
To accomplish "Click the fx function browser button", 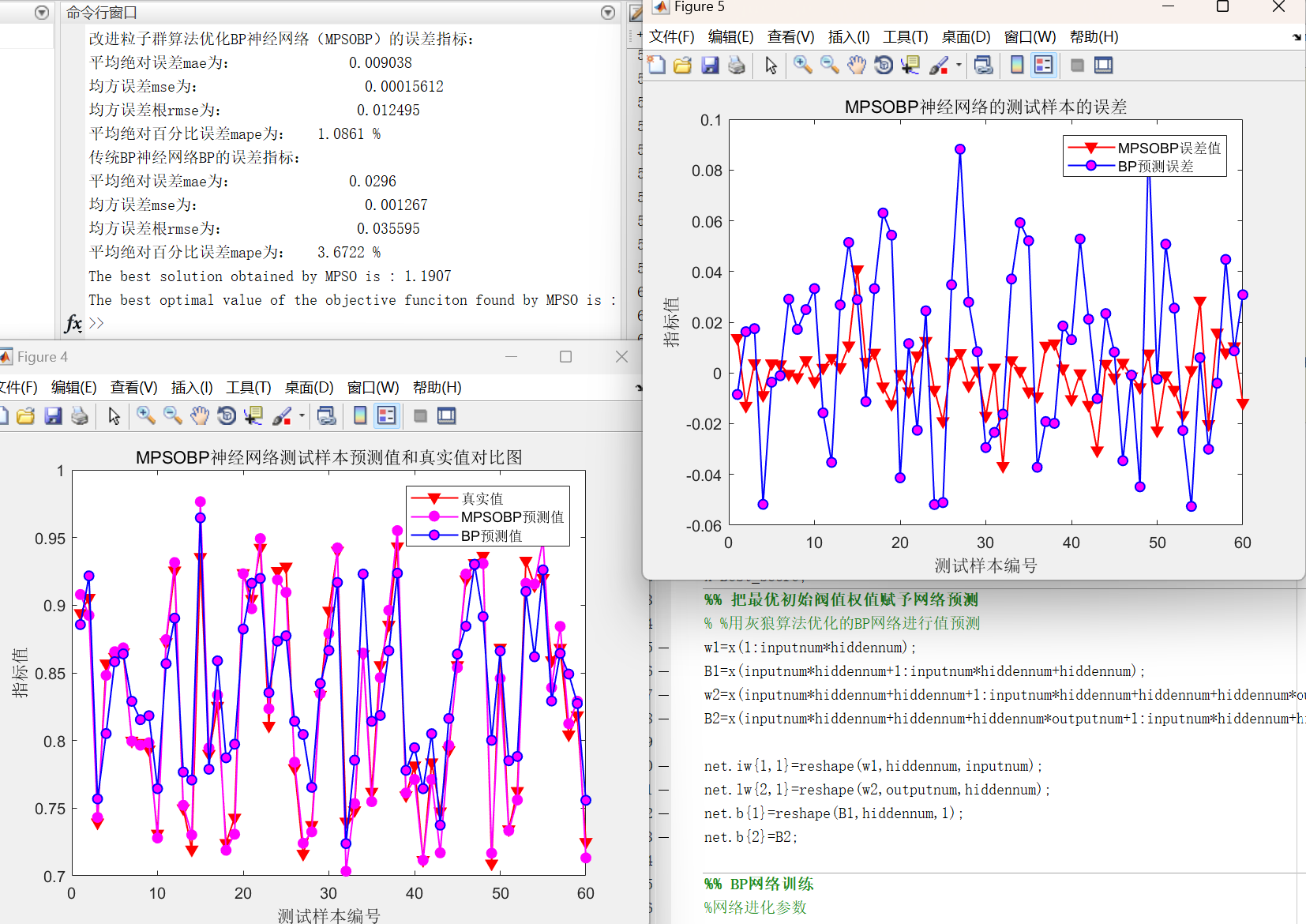I will (x=73, y=323).
